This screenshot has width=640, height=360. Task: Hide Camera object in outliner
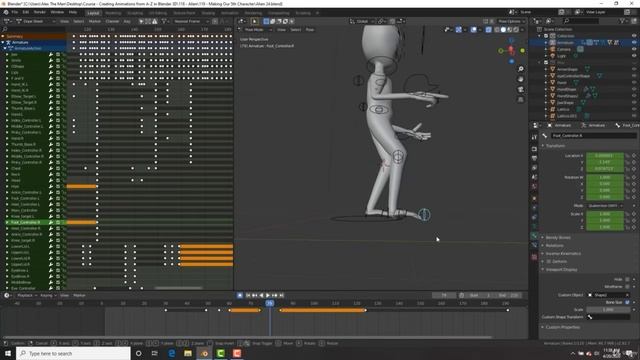(x=634, y=49)
